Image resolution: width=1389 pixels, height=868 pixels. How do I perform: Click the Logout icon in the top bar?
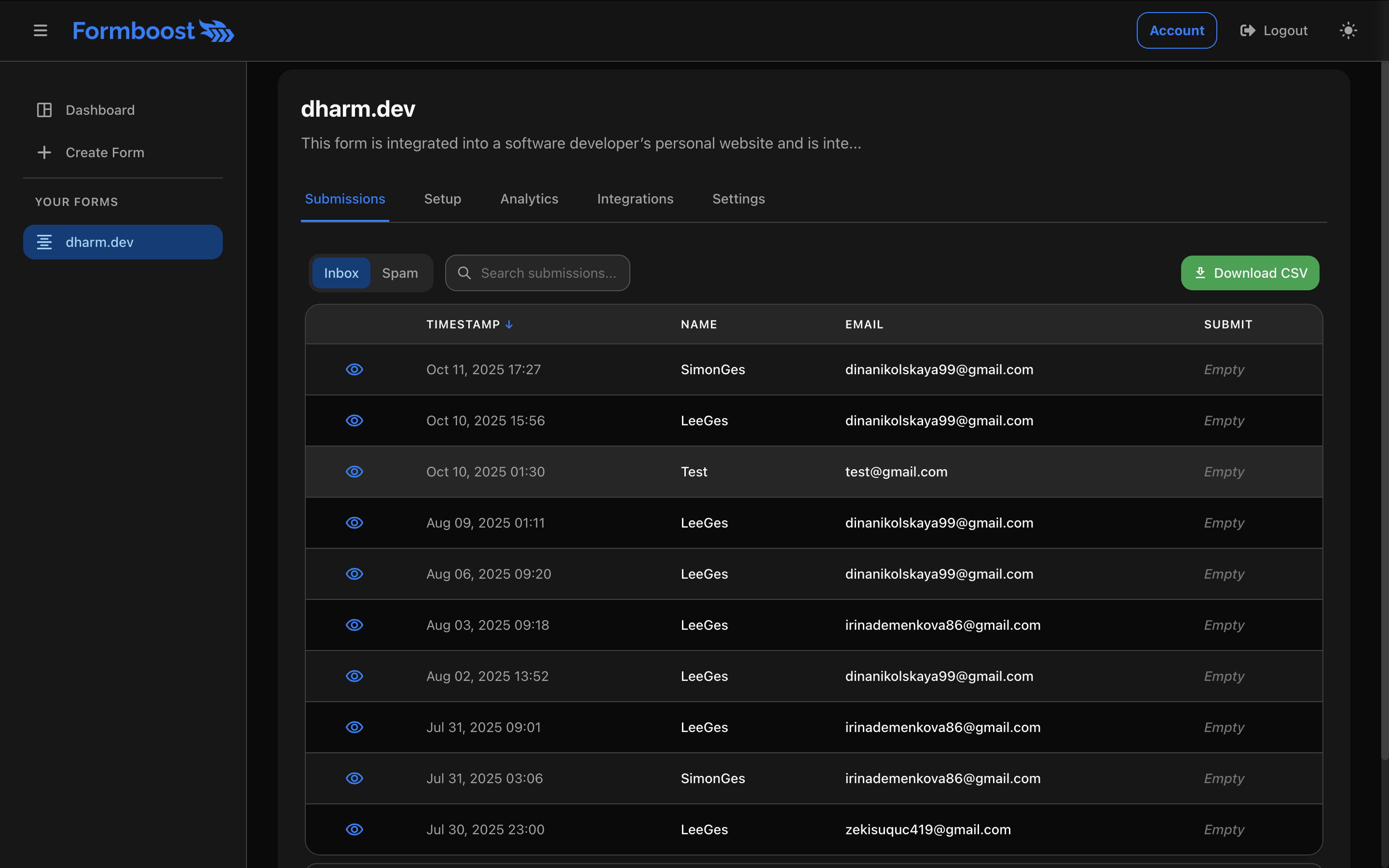(x=1247, y=30)
